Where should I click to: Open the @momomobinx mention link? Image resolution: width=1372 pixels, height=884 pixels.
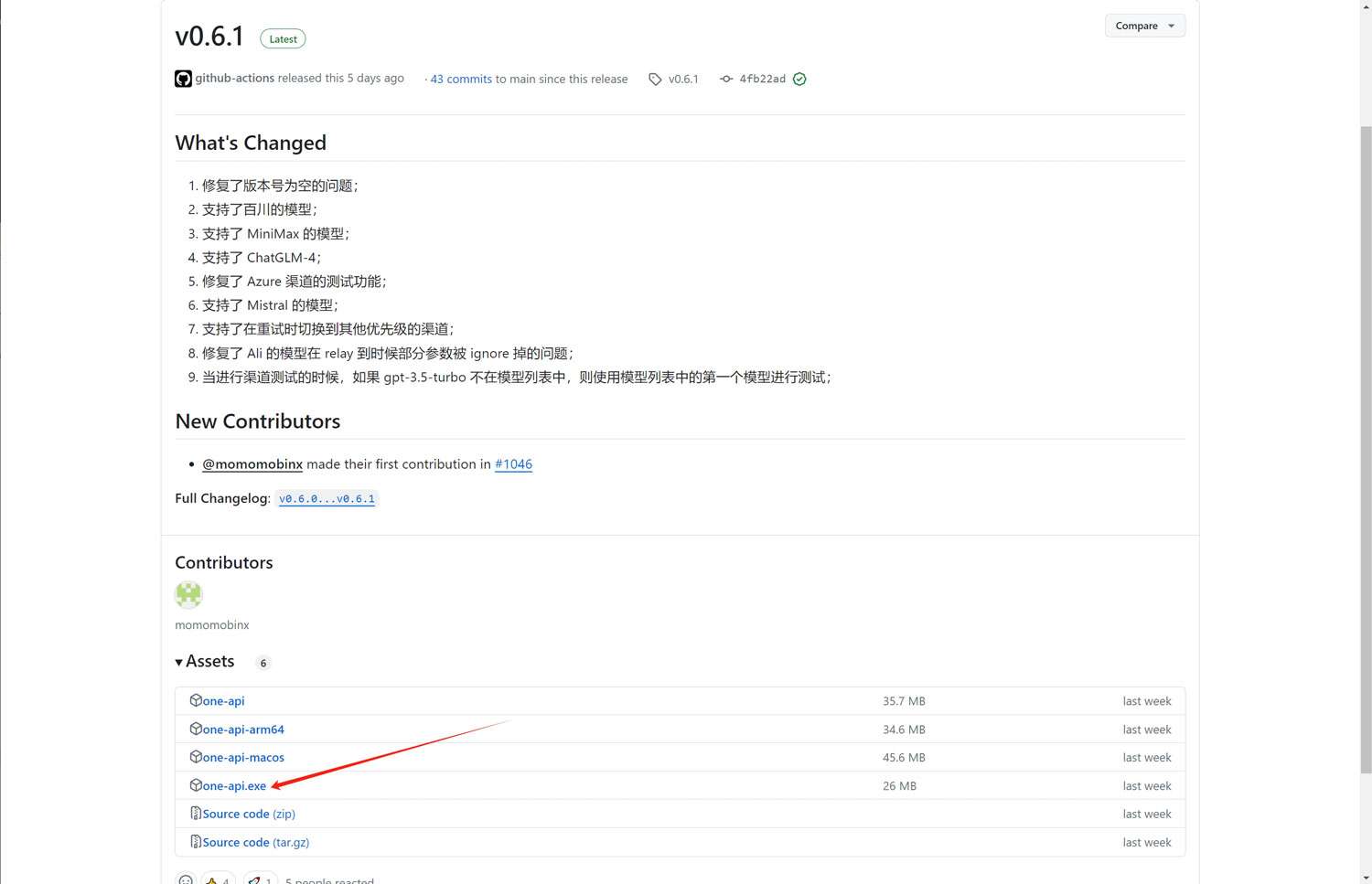tap(252, 464)
